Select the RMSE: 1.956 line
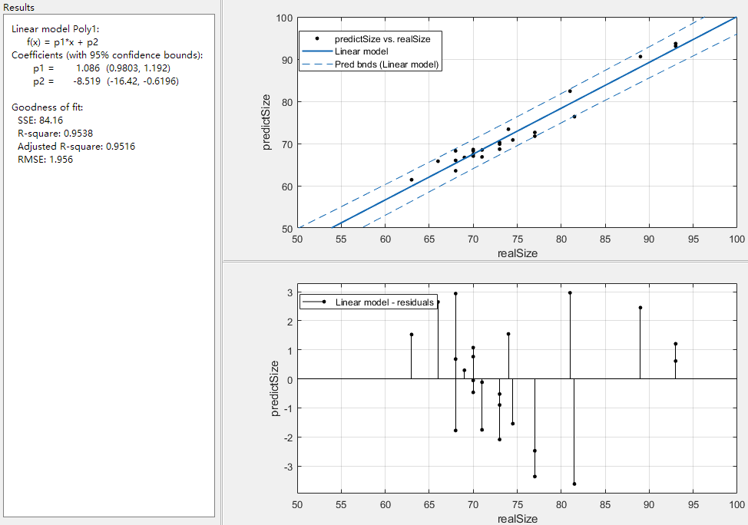 (x=45, y=159)
